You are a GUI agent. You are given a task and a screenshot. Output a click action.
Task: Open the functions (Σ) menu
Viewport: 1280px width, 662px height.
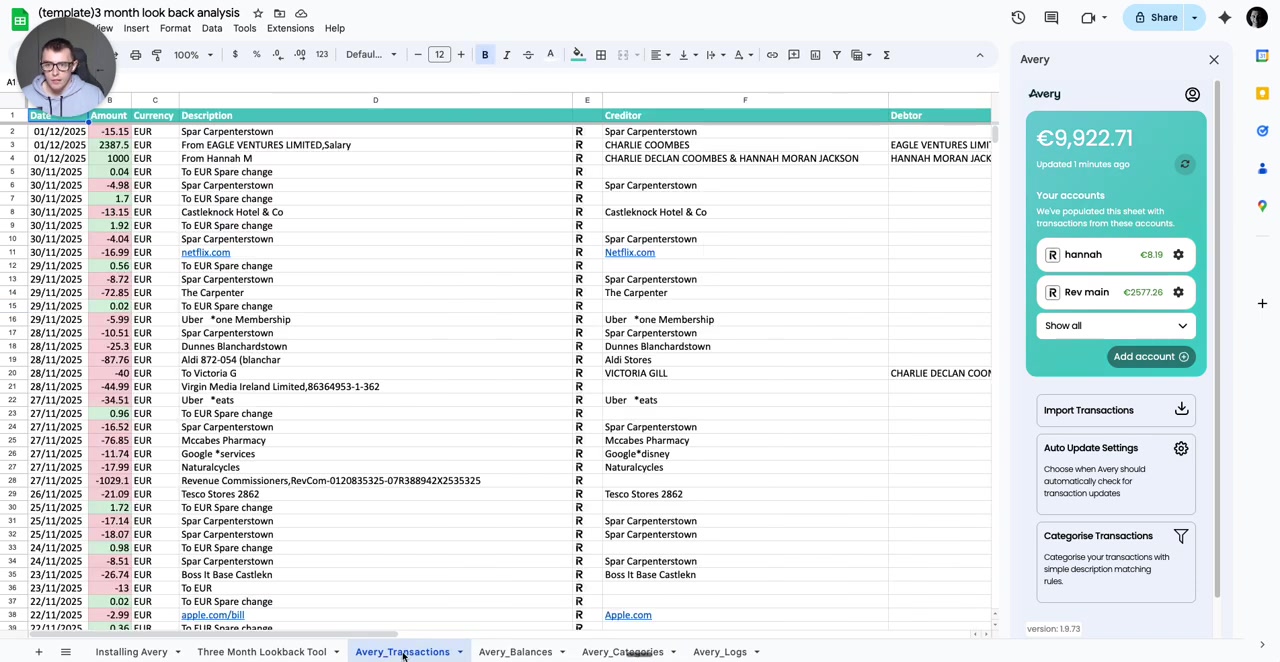(x=886, y=55)
